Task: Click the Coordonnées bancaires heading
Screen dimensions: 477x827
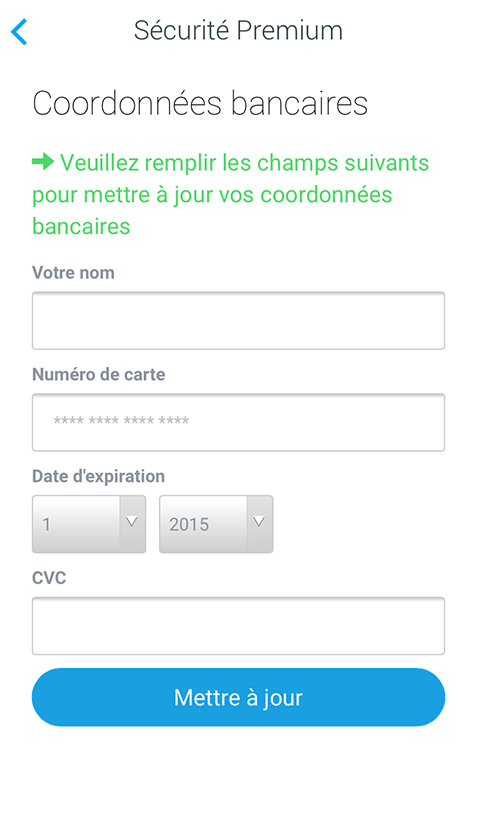Action: [200, 103]
